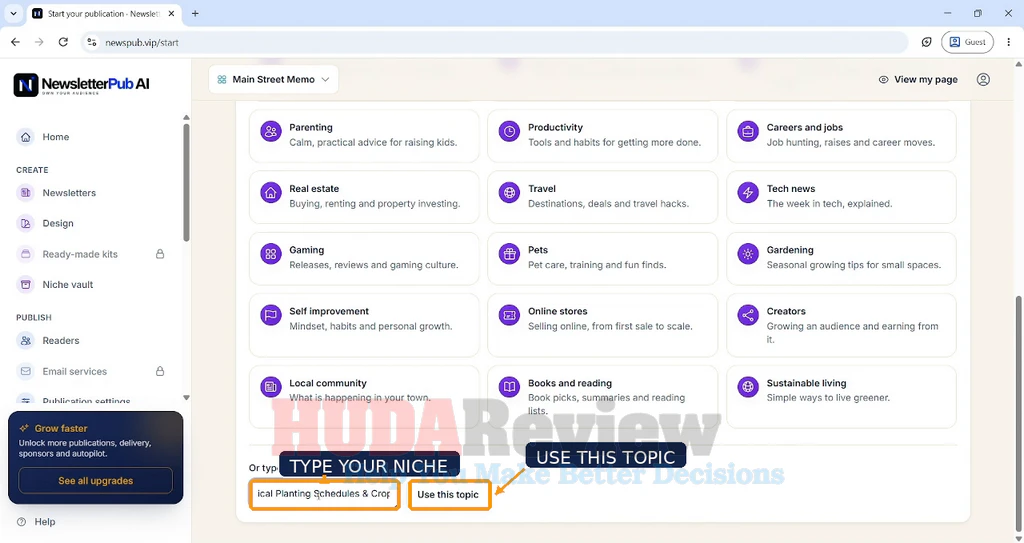Screen dimensions: 1024x543
Task: Select the Online stores icon
Action: (509, 315)
